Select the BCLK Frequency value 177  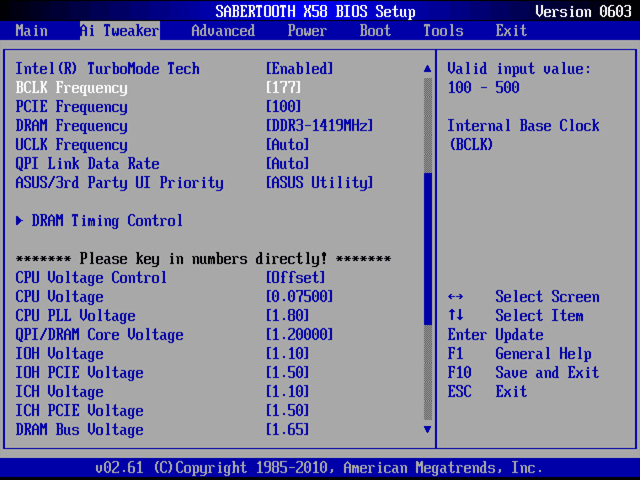284,87
